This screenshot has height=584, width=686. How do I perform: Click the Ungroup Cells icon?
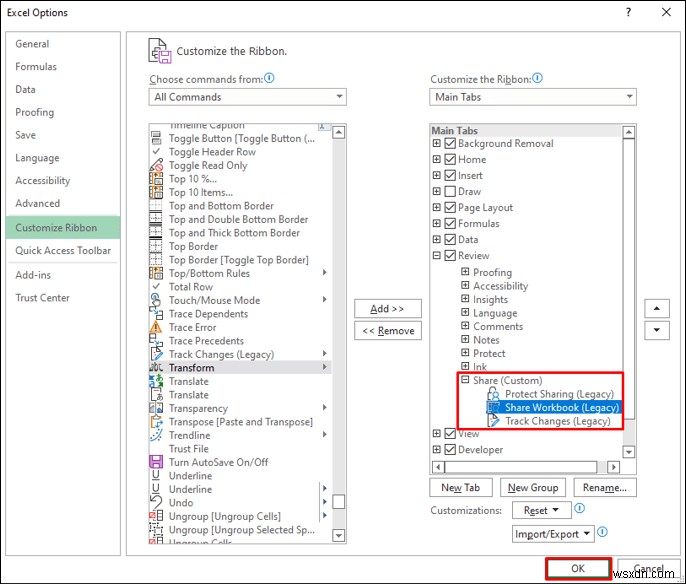pyautogui.click(x=156, y=516)
